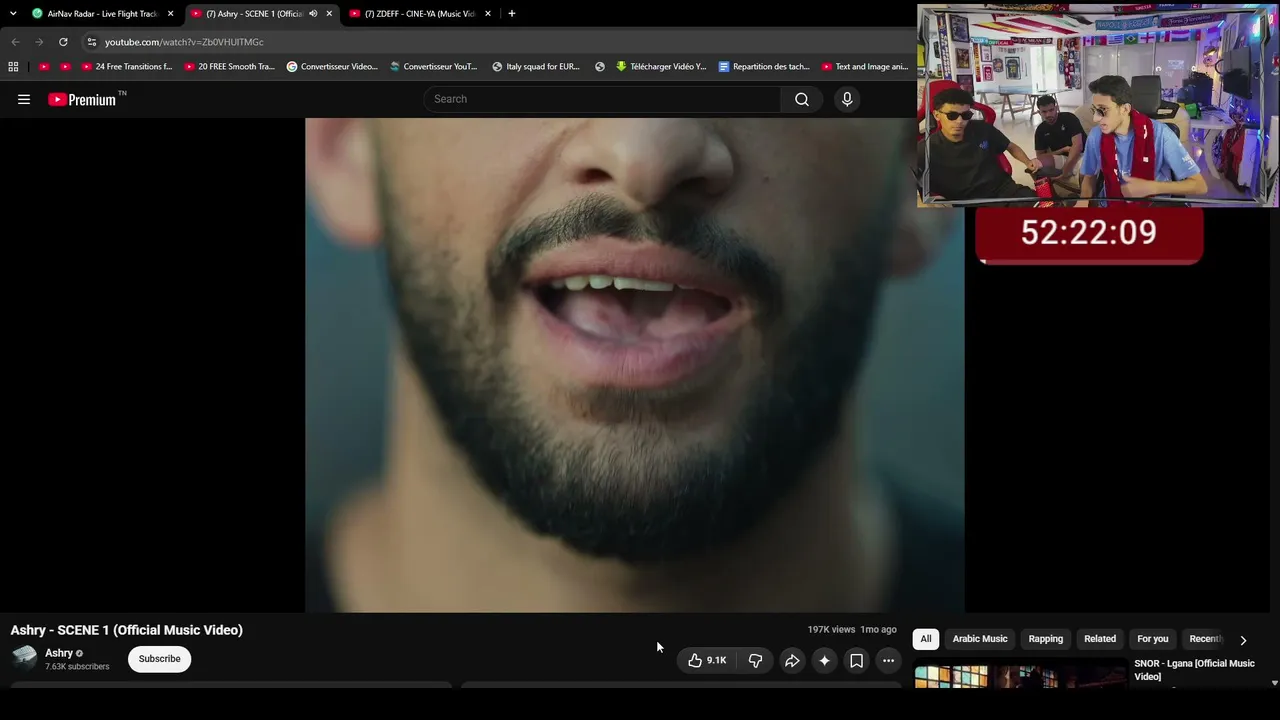The image size is (1280, 720).
Task: Save the video with the bookmark icon
Action: click(856, 660)
